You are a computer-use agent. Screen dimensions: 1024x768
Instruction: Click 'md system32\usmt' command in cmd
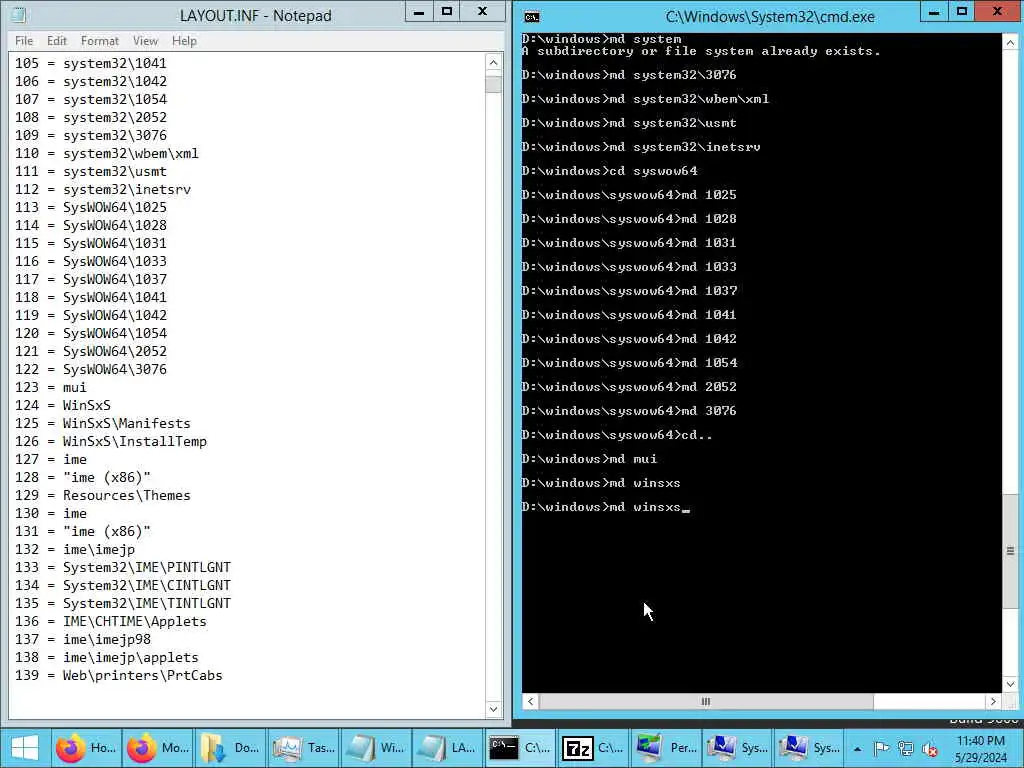click(x=673, y=123)
